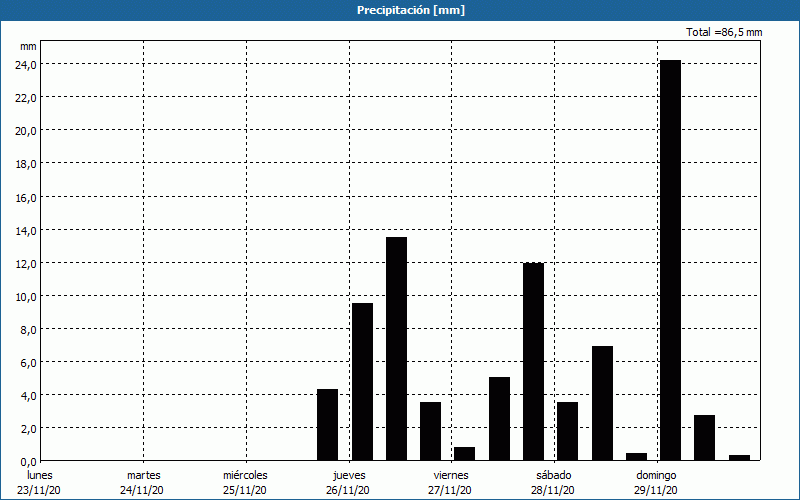800x500 pixels.
Task: Click the 24/11/20 date label
Action: (142, 491)
